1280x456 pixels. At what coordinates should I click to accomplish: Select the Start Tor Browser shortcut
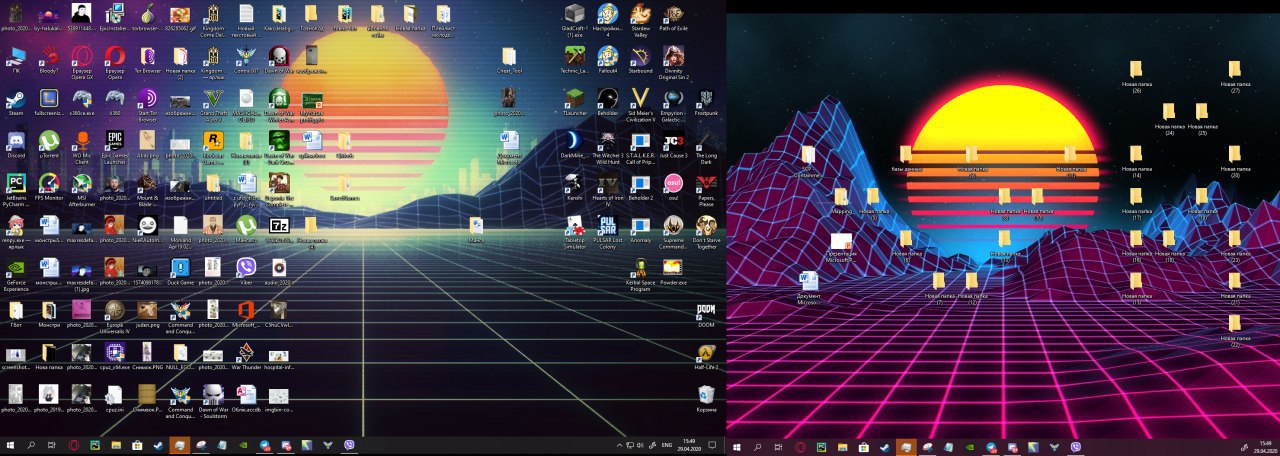tap(147, 102)
